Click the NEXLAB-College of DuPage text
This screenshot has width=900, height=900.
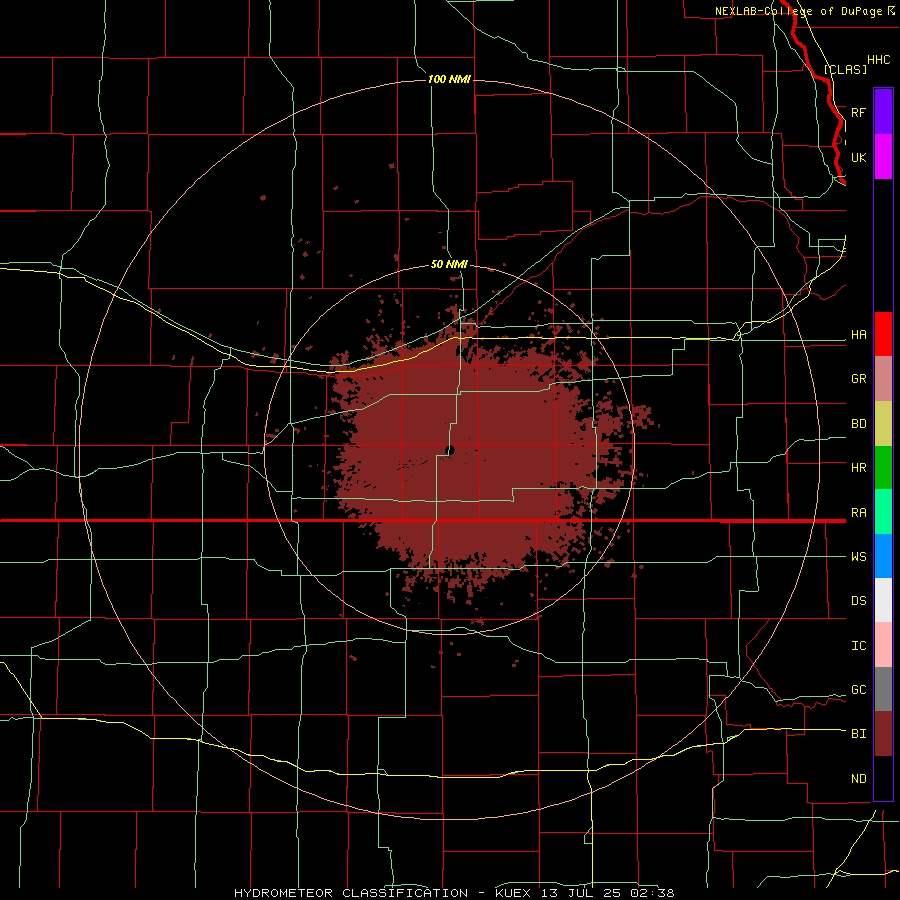pos(798,11)
